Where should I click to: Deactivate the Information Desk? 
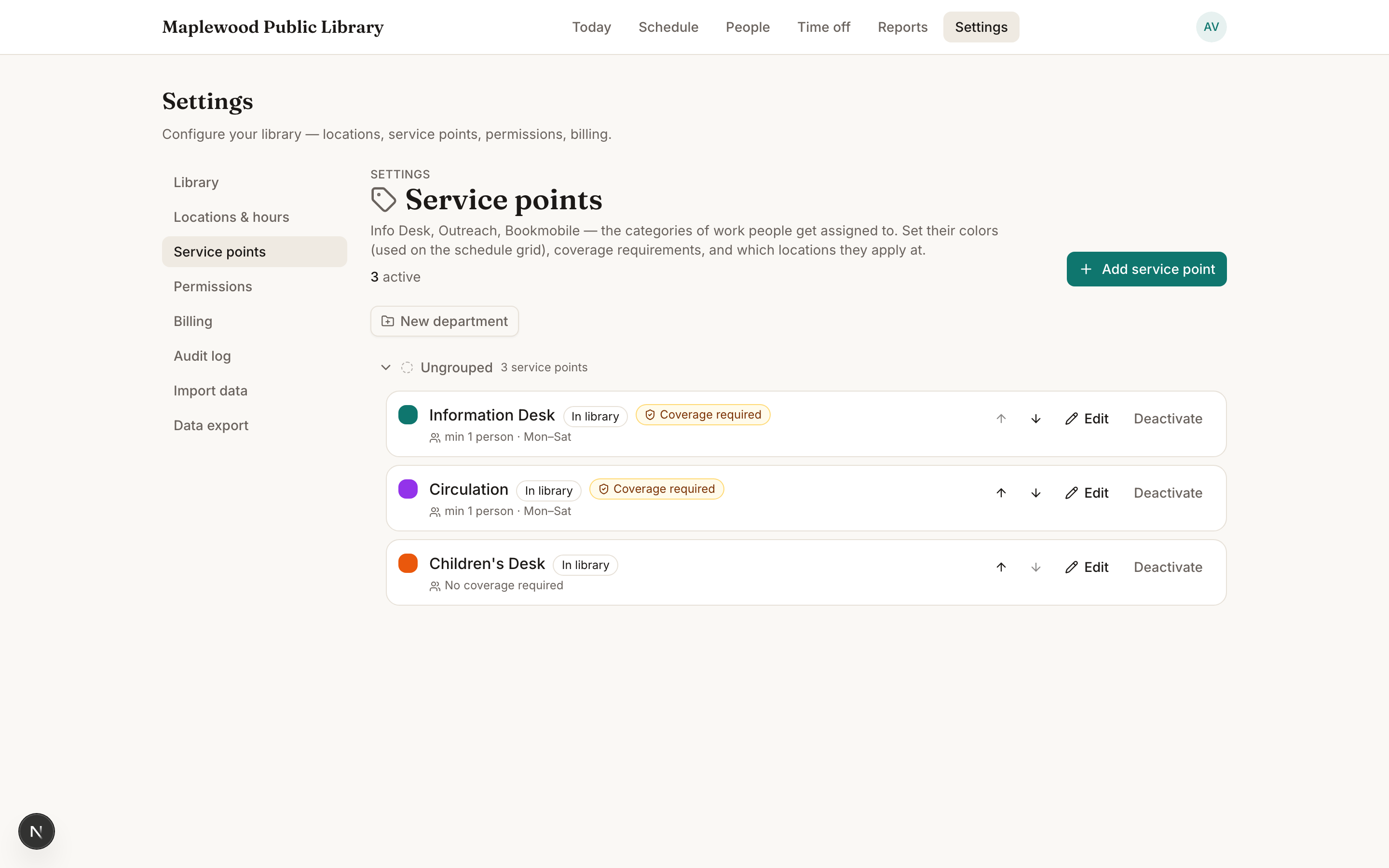pos(1168,419)
